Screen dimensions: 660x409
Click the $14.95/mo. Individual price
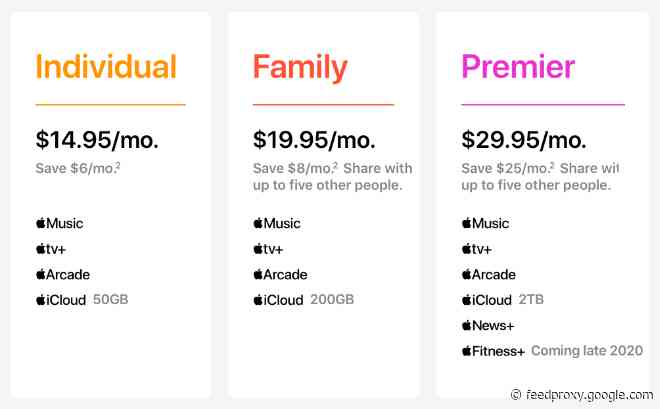click(99, 138)
